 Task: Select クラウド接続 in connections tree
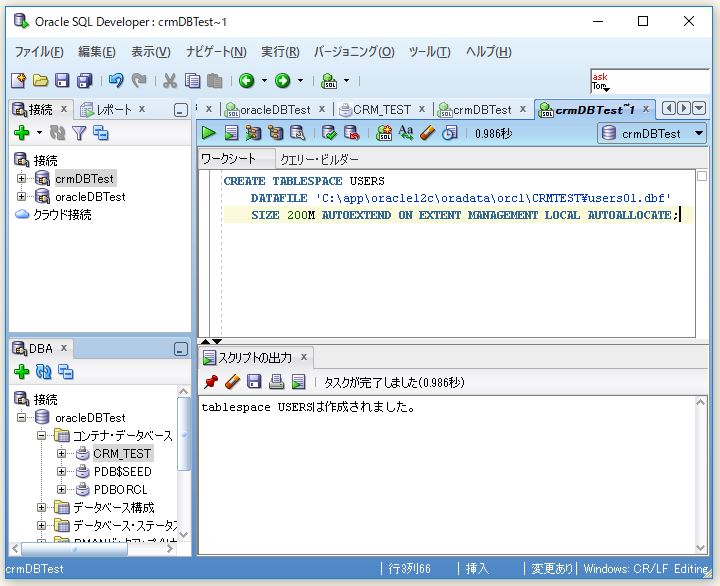62,214
